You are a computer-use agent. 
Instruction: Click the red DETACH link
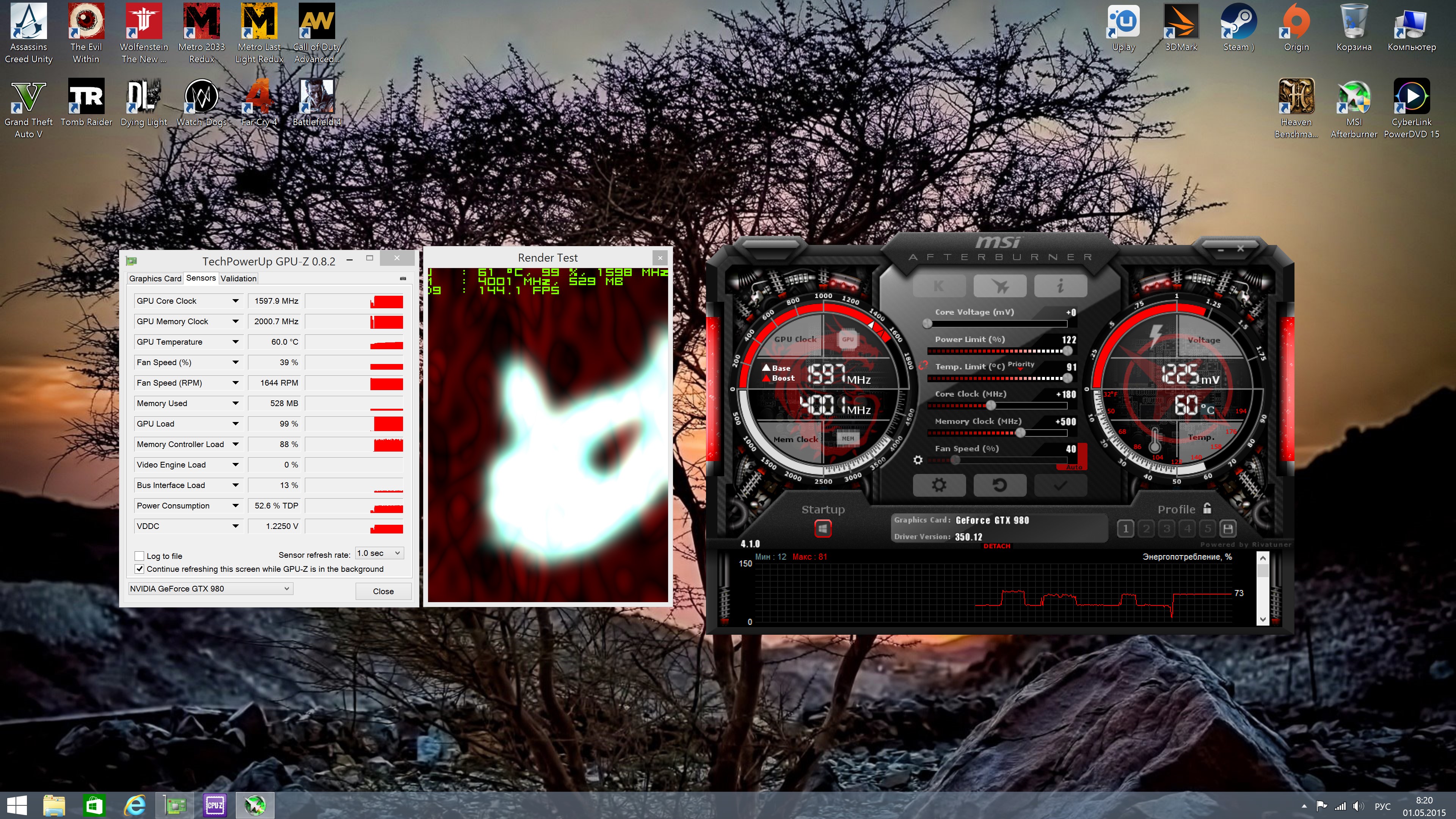pos(996,546)
